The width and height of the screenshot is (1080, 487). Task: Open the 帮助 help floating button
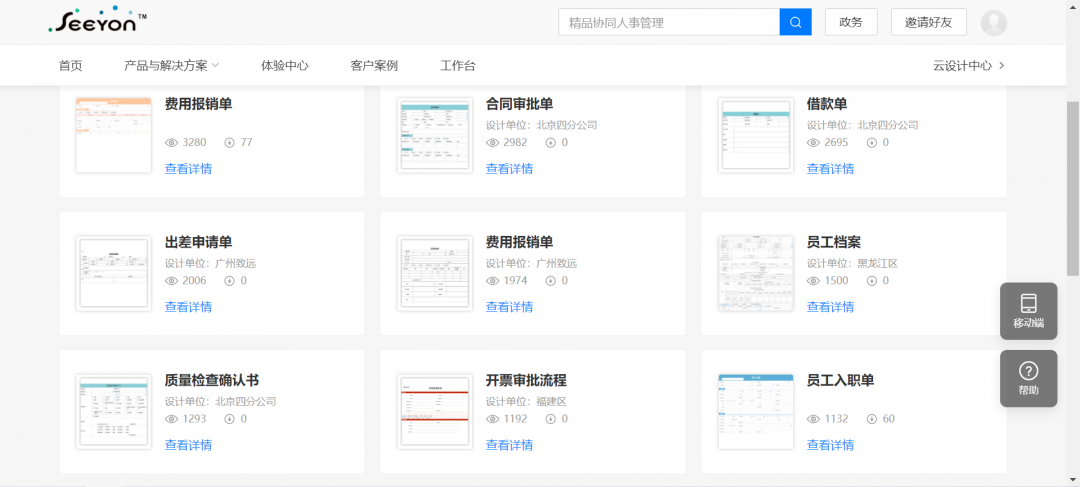tap(1028, 378)
